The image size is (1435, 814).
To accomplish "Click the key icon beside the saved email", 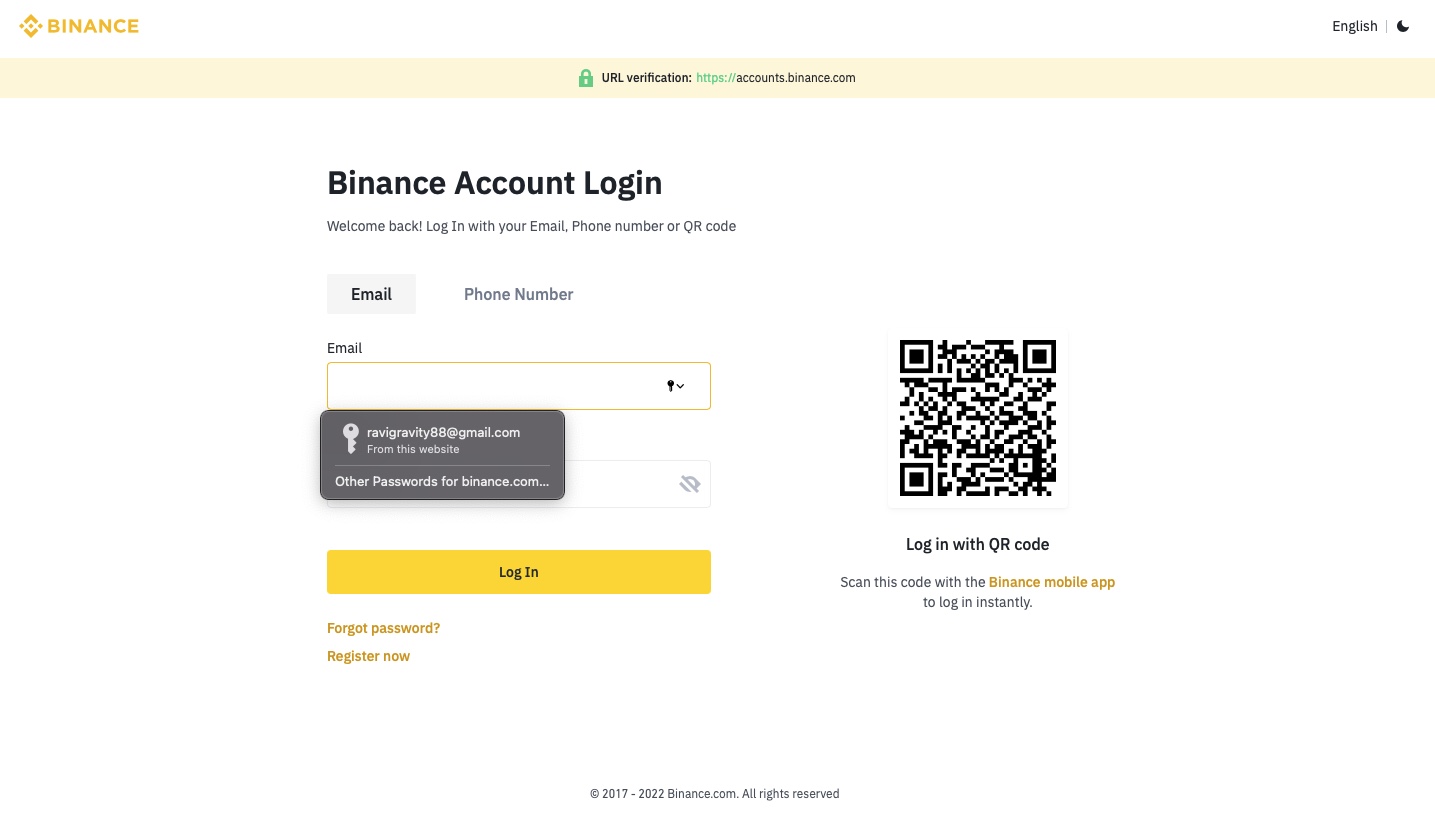I will pyautogui.click(x=350, y=439).
